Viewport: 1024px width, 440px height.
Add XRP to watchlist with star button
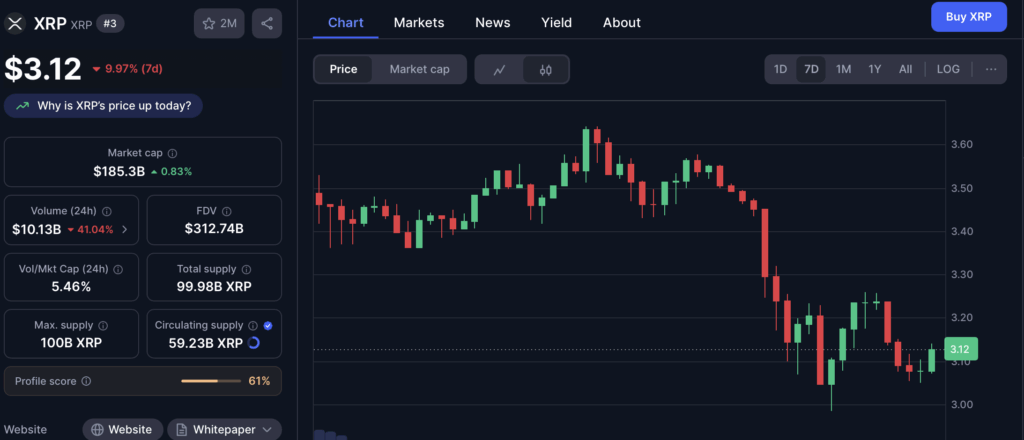(x=219, y=24)
